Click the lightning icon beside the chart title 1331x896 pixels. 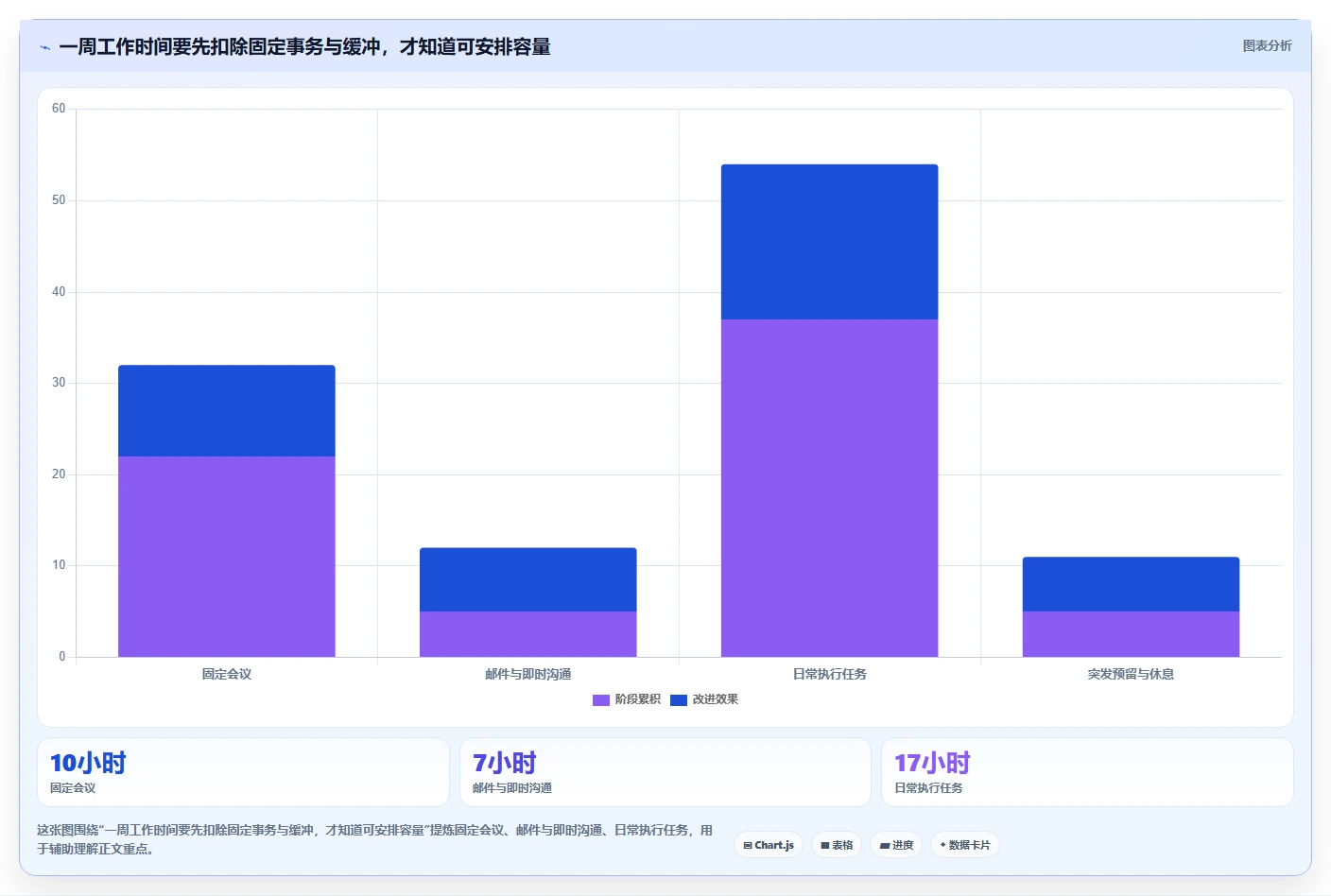44,47
